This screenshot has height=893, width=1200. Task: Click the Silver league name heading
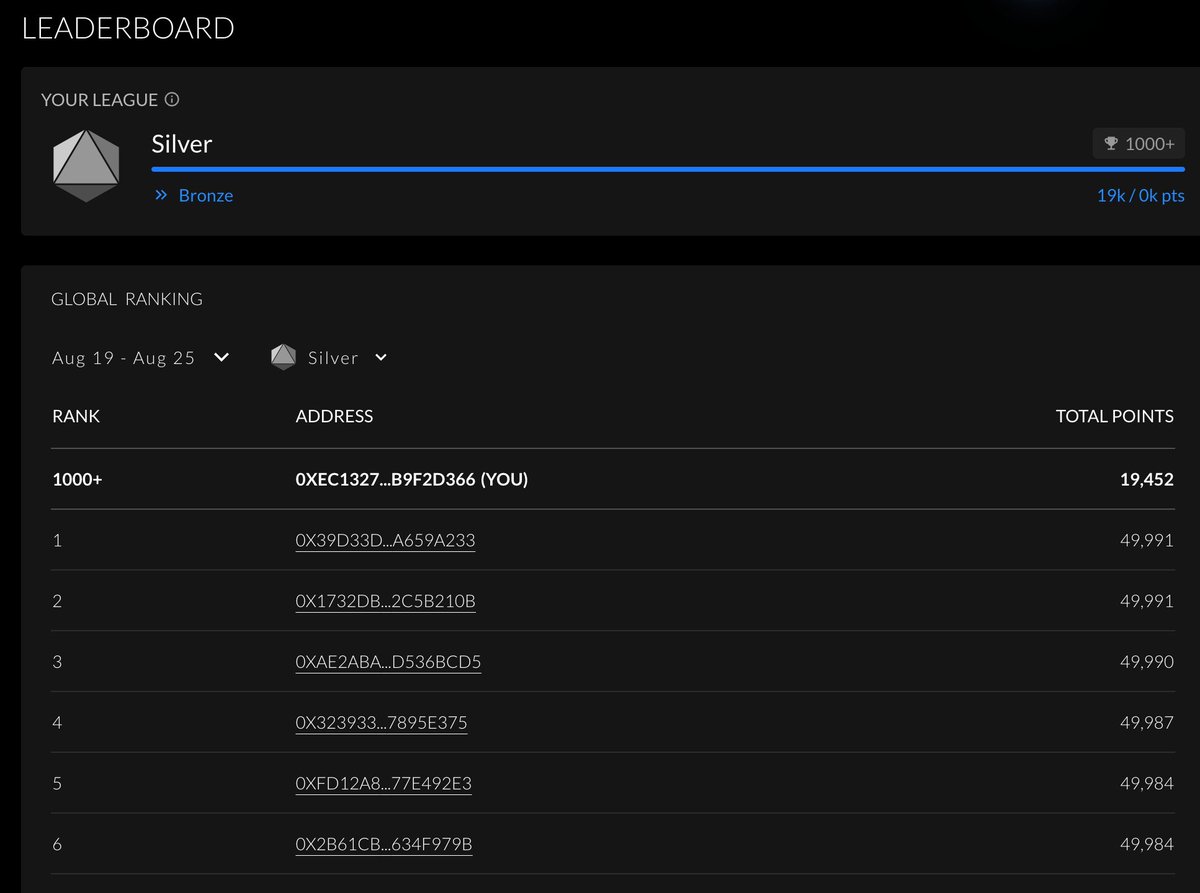(182, 144)
